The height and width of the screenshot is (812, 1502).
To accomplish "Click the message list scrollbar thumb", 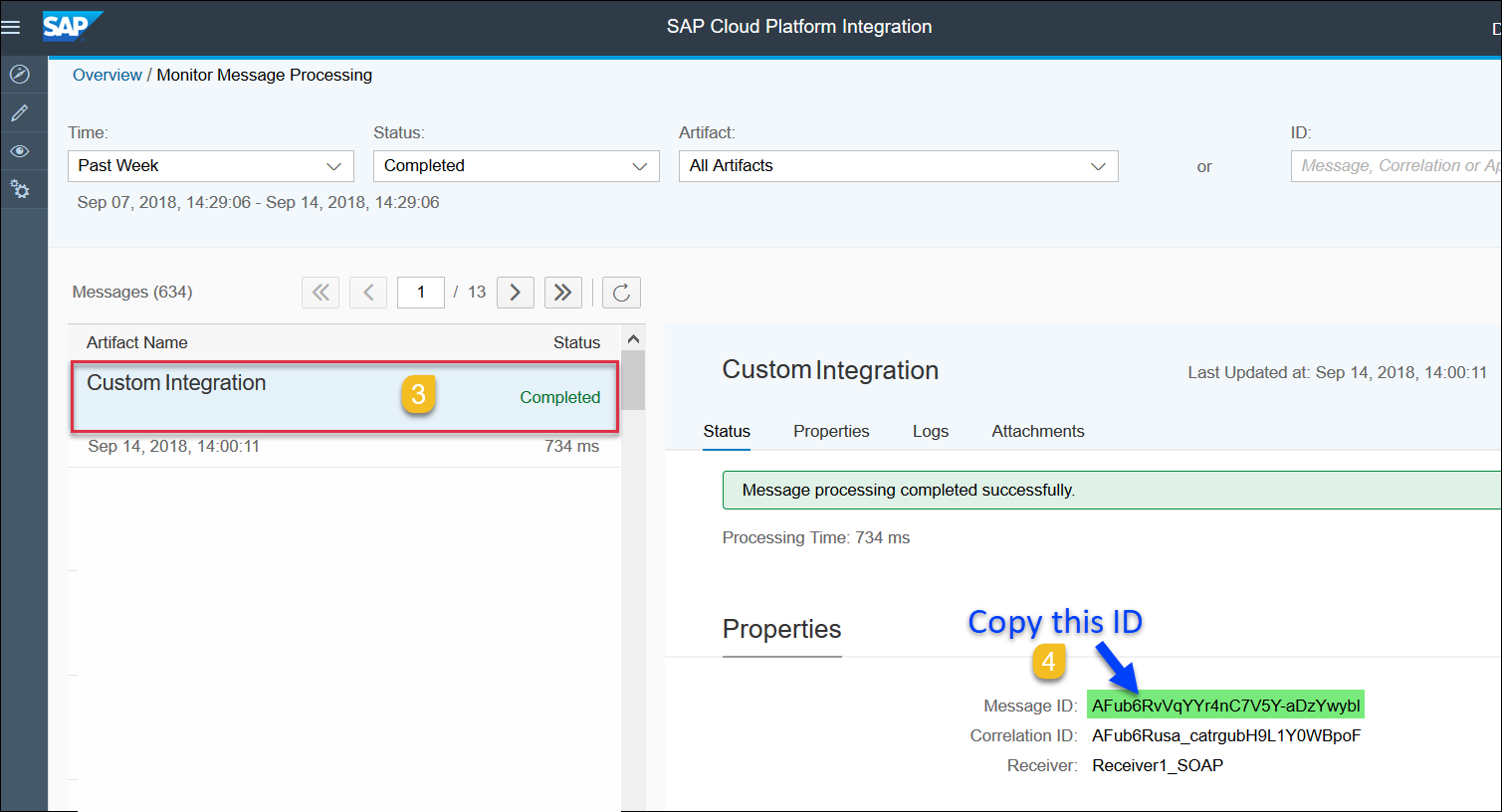I will pos(633,380).
